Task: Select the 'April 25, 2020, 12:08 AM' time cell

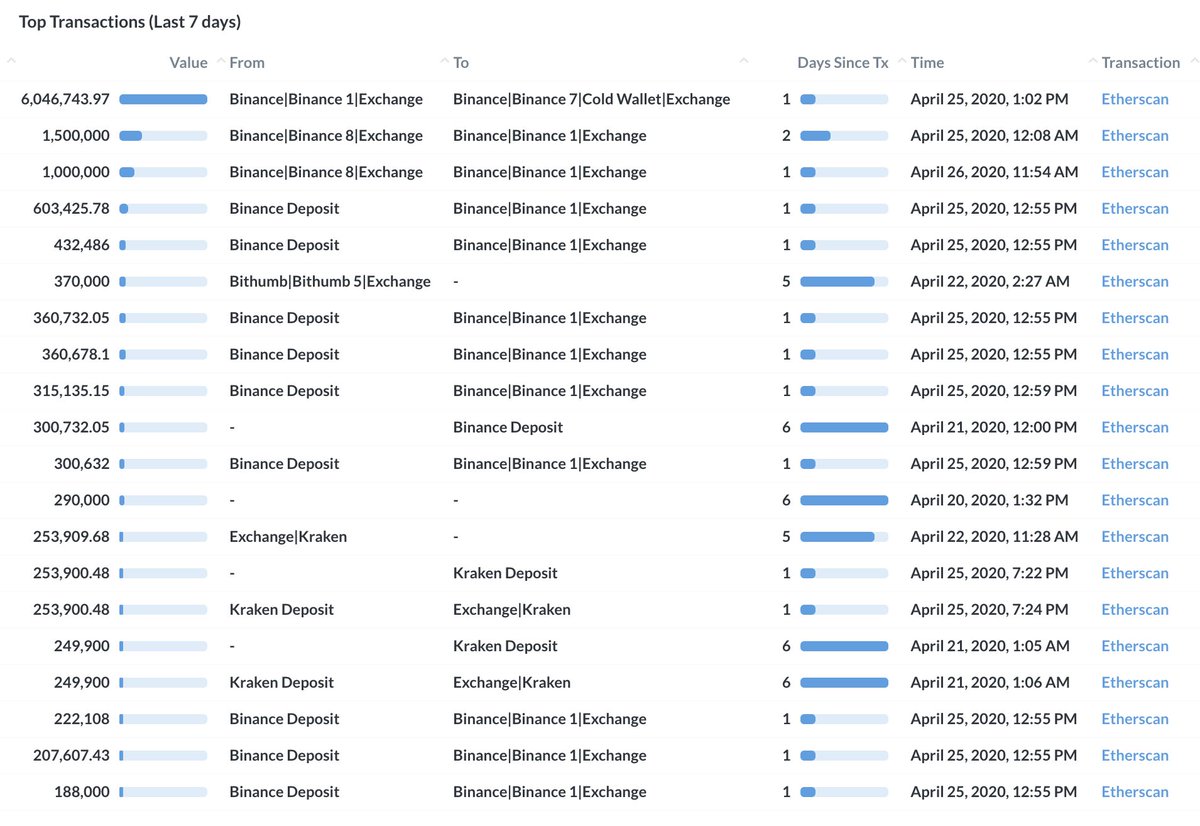Action: (994, 135)
